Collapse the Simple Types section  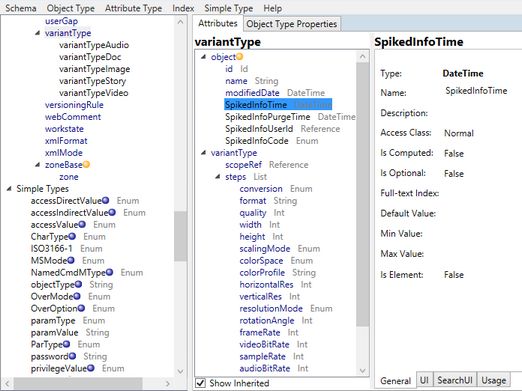(x=9, y=188)
